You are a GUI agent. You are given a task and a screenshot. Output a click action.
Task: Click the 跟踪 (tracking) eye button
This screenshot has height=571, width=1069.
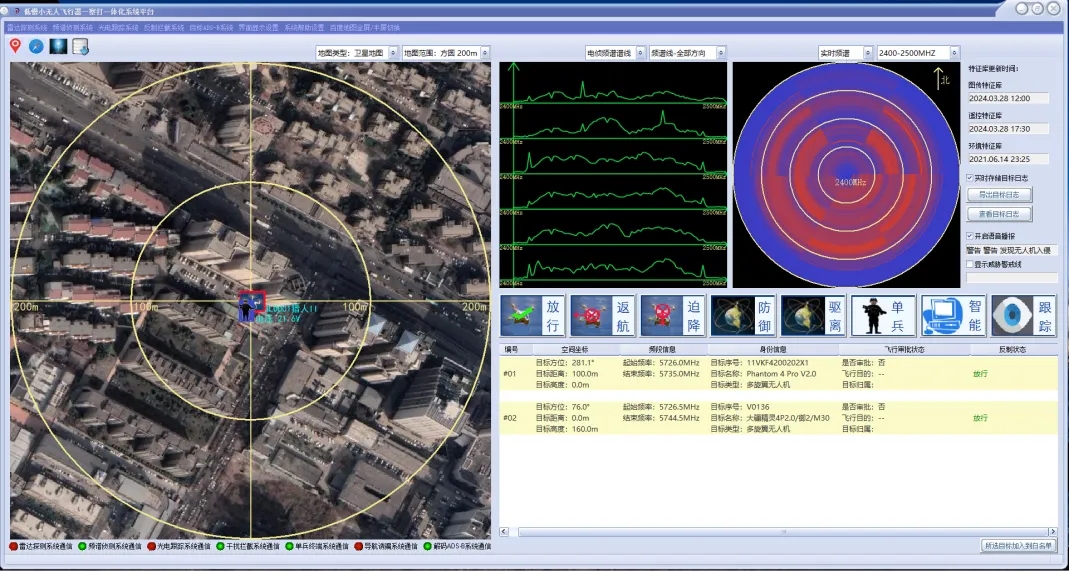tap(1024, 316)
